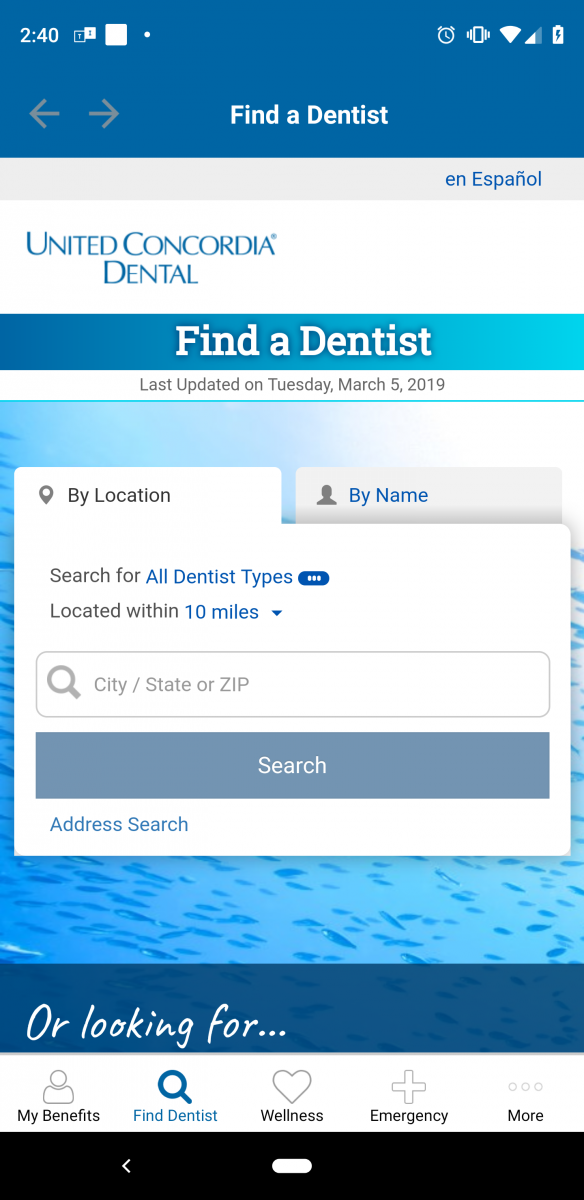The width and height of the screenshot is (584, 1200).
Task: Open Emergency cross icon
Action: coord(409,1087)
